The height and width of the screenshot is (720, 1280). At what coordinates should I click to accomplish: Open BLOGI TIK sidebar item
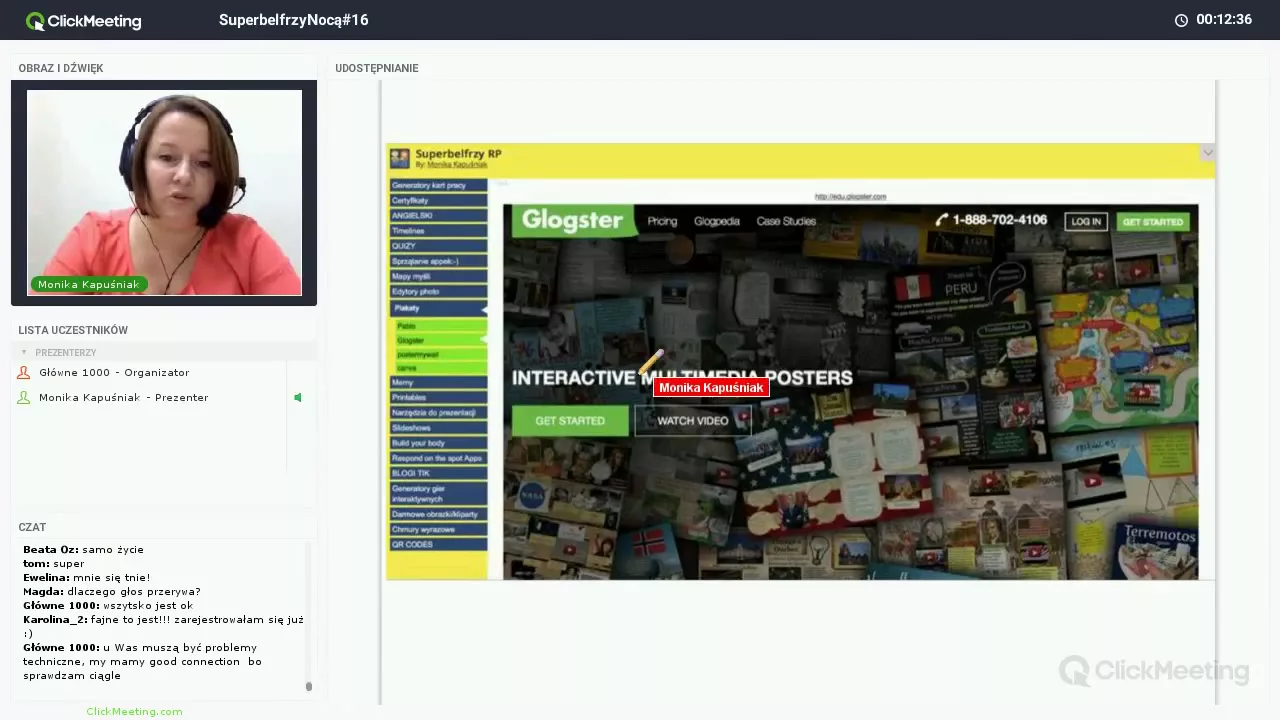point(439,473)
